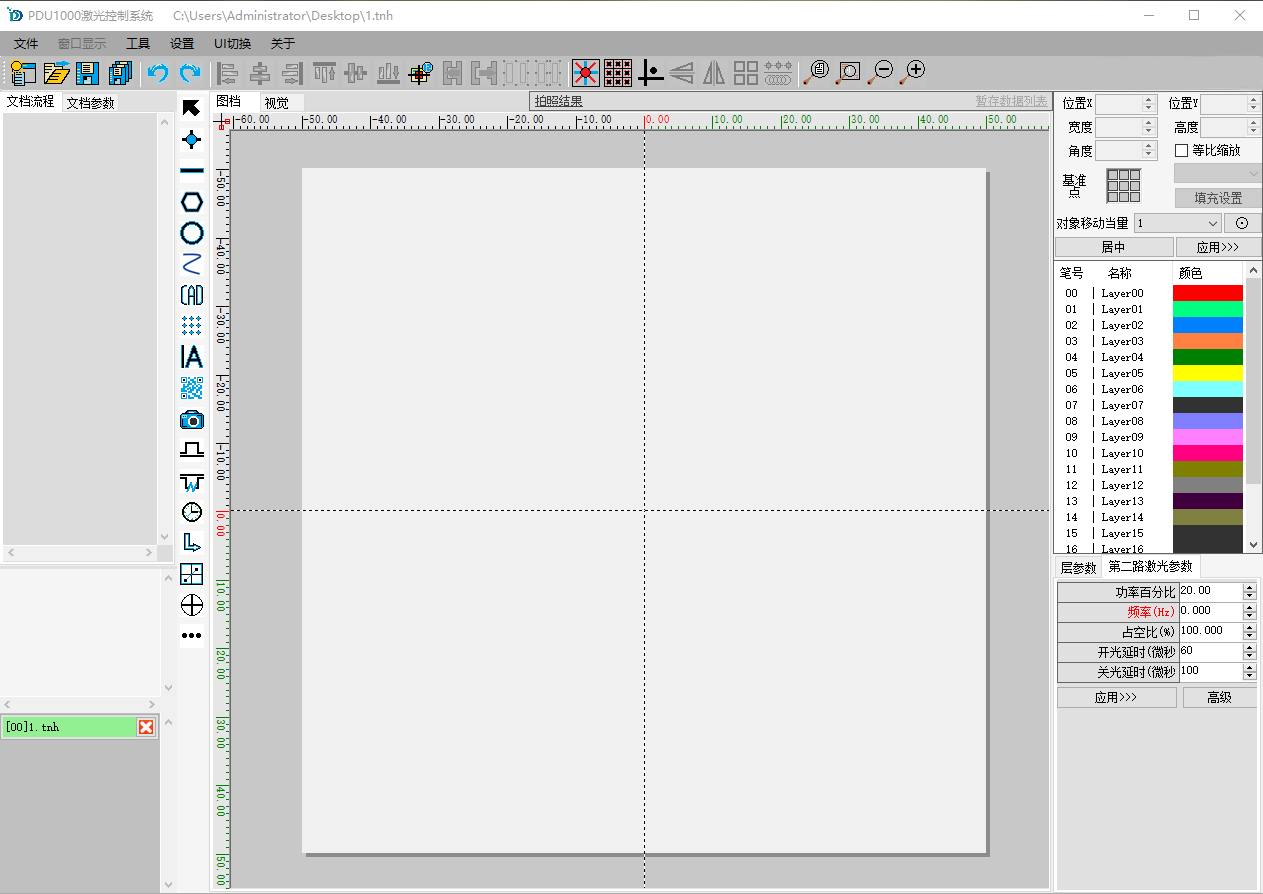1263x894 pixels.
Task: Click the QR code tool icon
Action: 191,388
